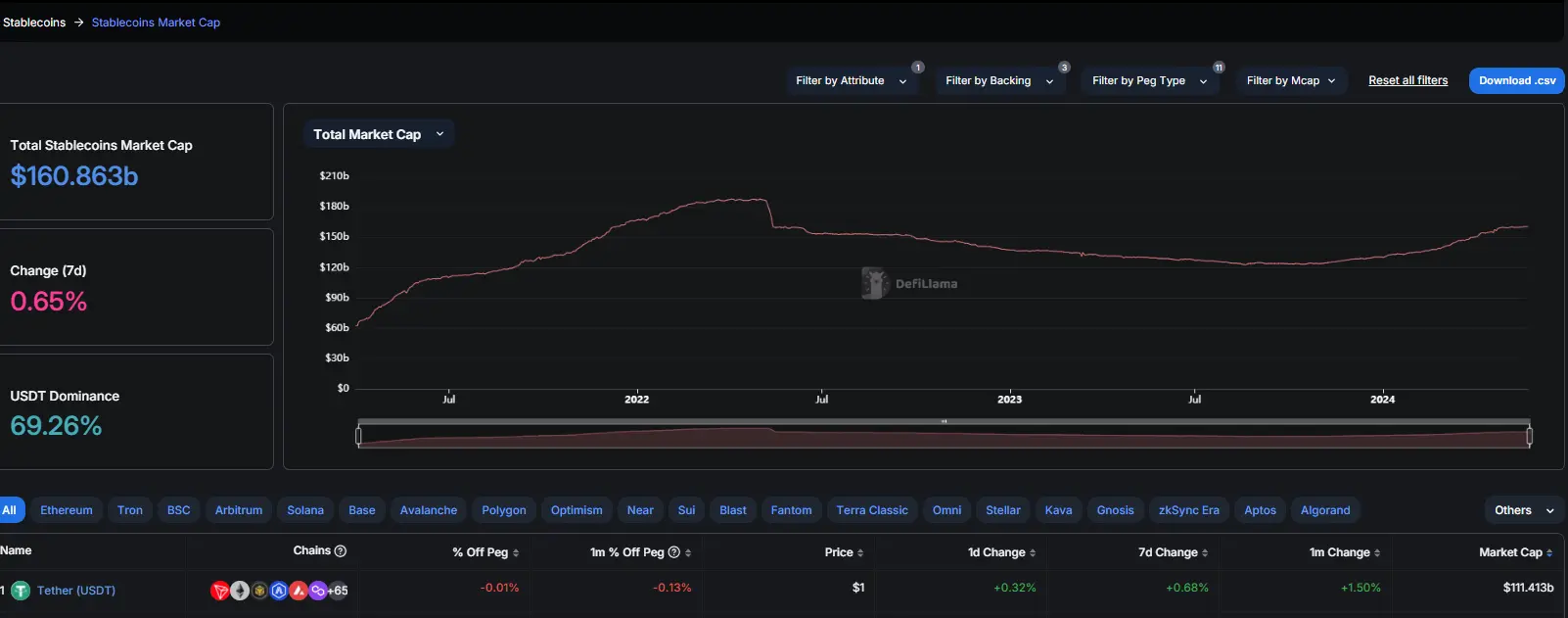Sort by 7d Change column
Viewport: 1568px width, 618px height.
click(x=1205, y=553)
